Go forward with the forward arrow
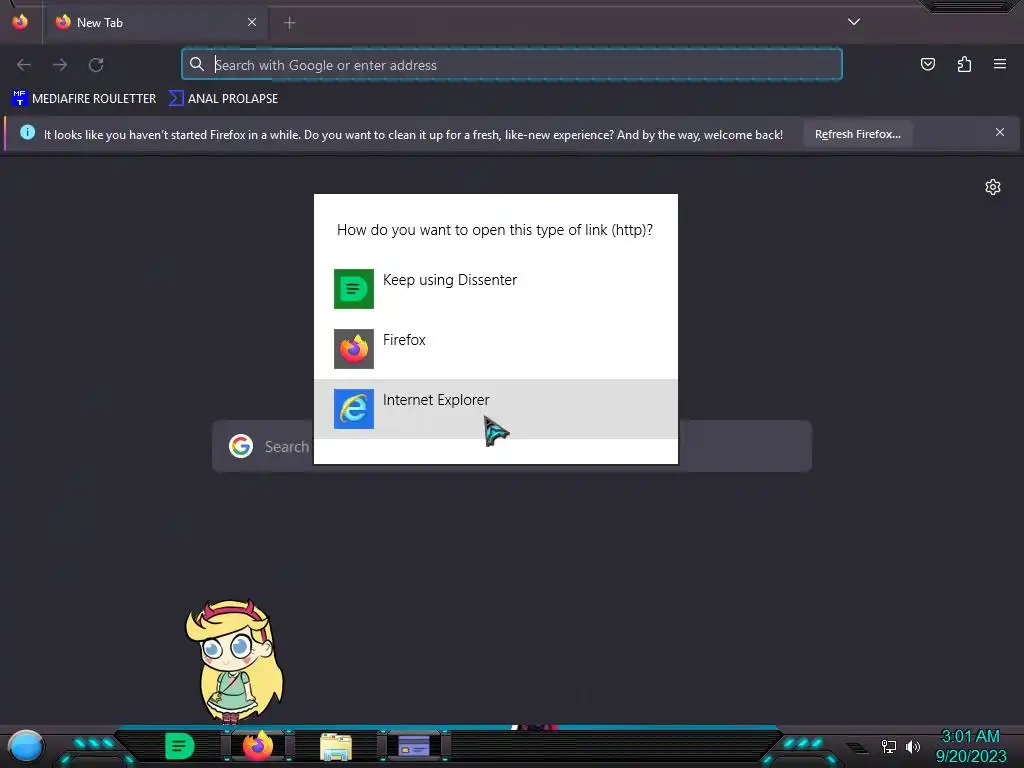Screen dimensions: 1024x768 click(60, 65)
